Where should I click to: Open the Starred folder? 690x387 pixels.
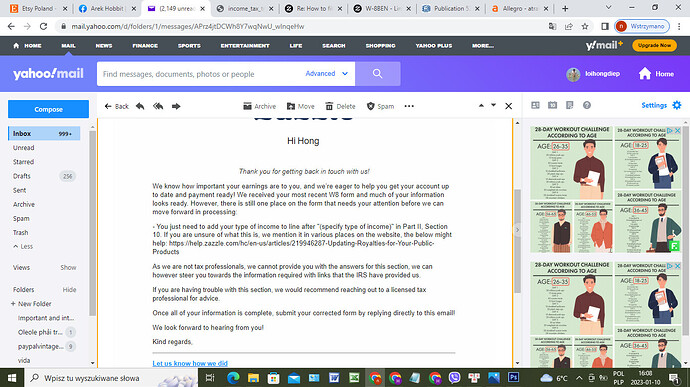click(x=23, y=162)
